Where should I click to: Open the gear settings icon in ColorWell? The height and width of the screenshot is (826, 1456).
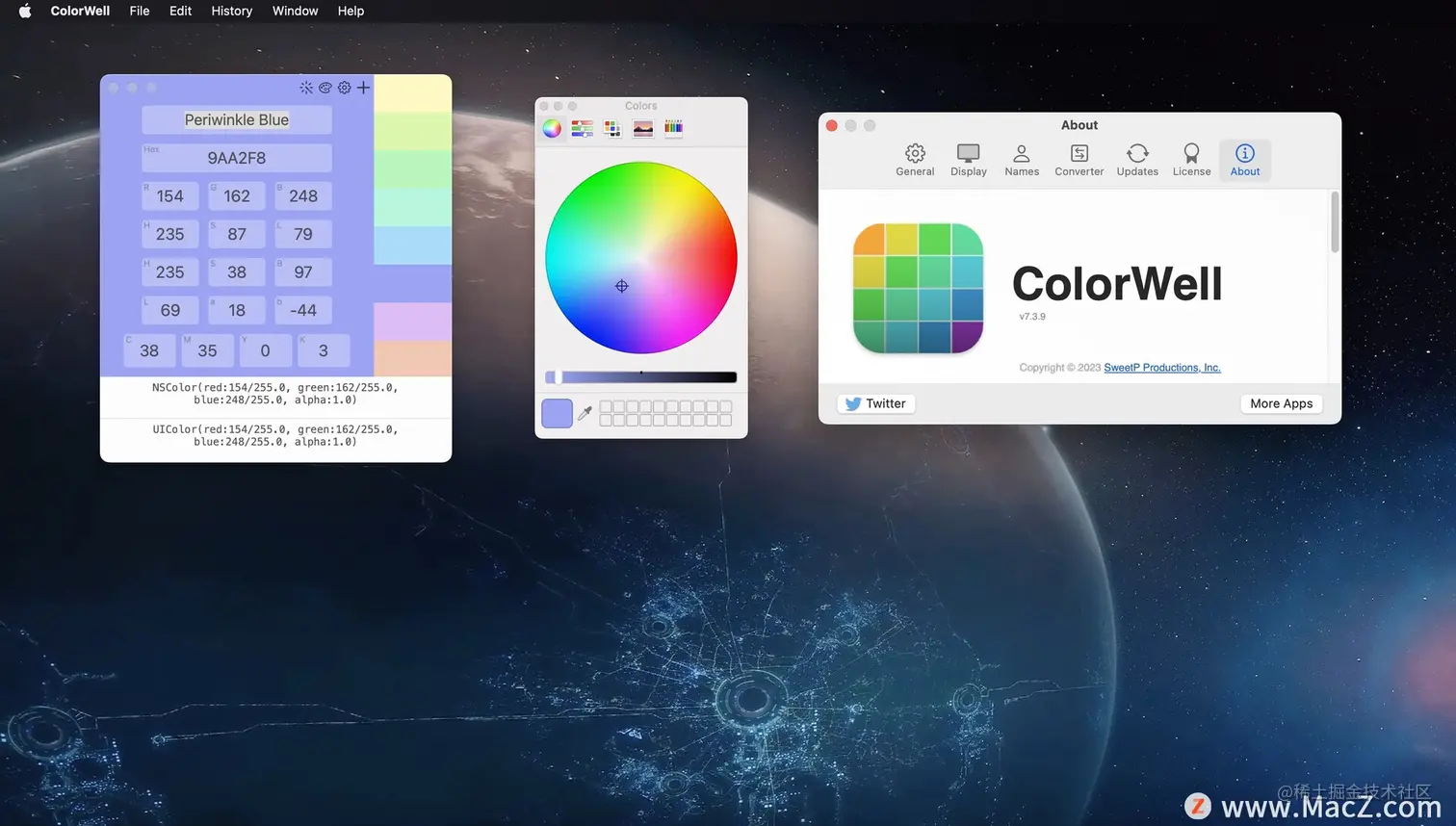pos(345,88)
